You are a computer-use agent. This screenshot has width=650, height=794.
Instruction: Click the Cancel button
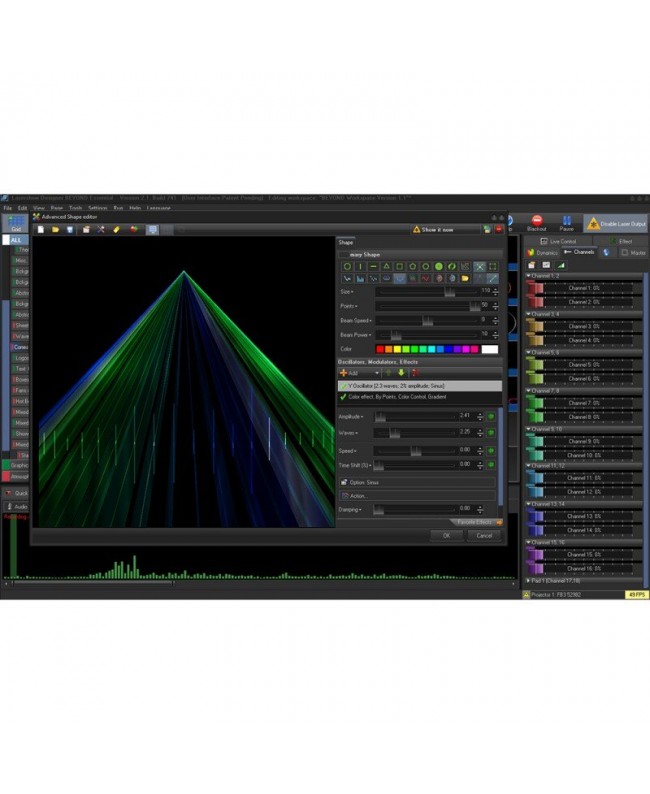484,535
